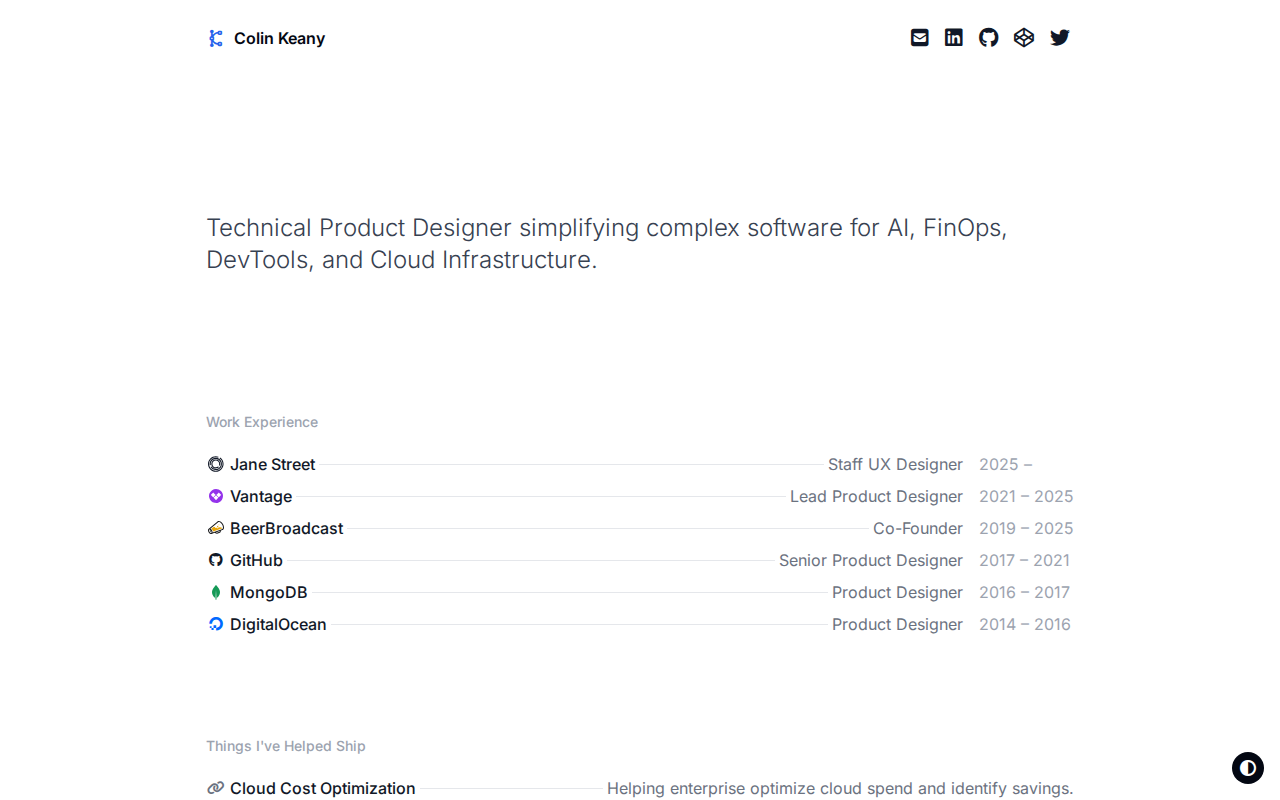Open the BeerBroadcast link
Screen dimensions: 1280x800
click(286, 528)
